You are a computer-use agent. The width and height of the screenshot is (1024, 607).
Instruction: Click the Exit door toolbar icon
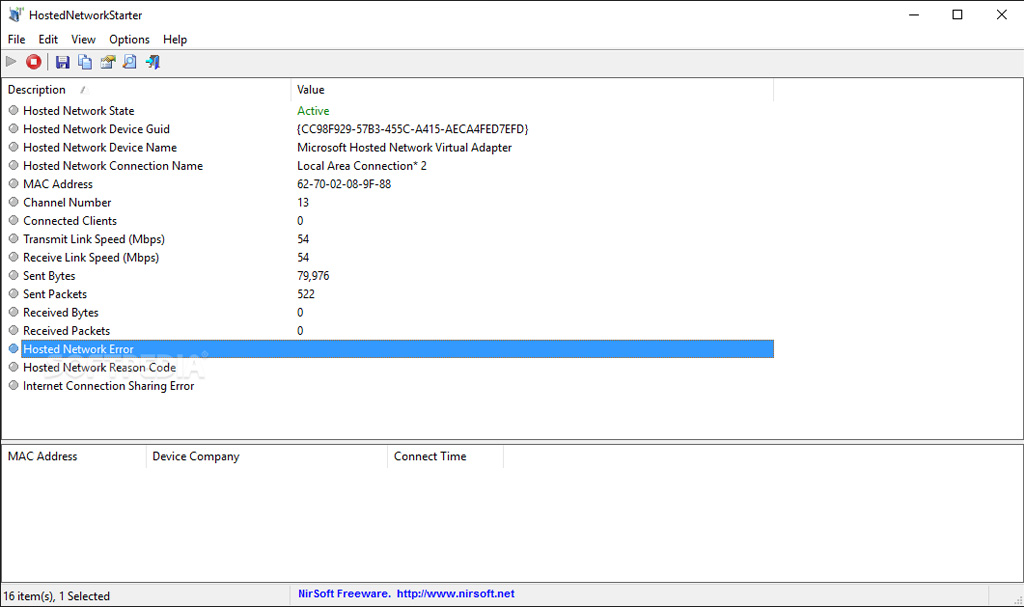[x=152, y=62]
